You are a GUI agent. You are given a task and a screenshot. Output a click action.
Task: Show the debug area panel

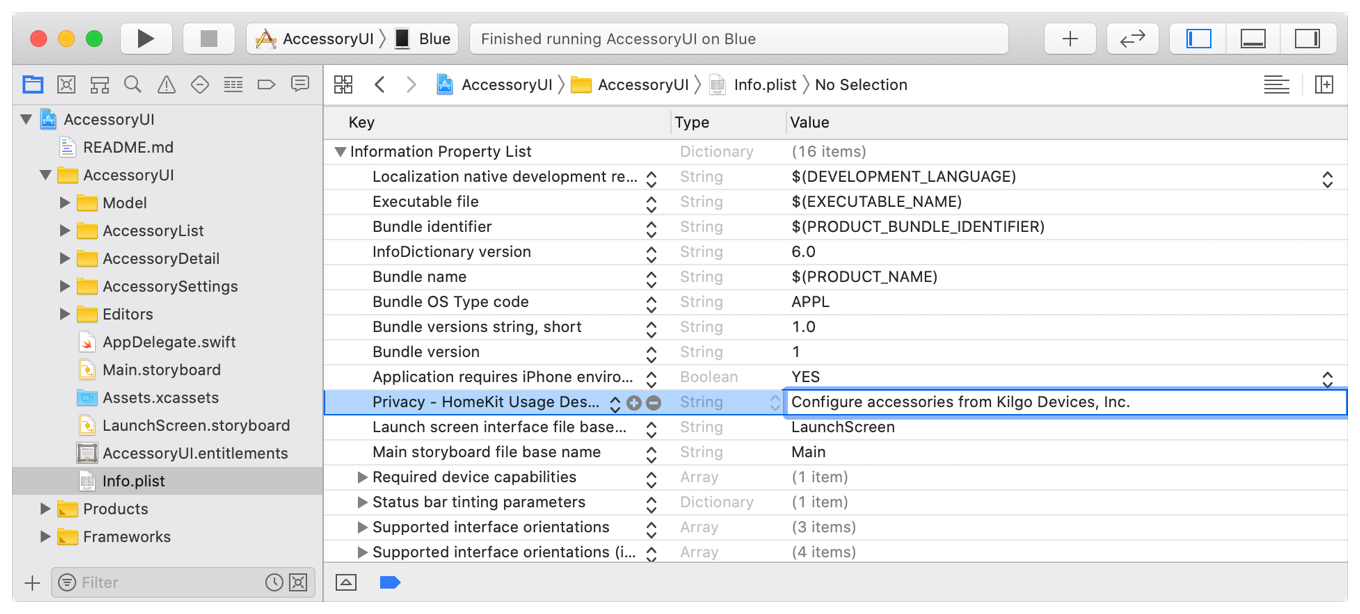(1253, 39)
